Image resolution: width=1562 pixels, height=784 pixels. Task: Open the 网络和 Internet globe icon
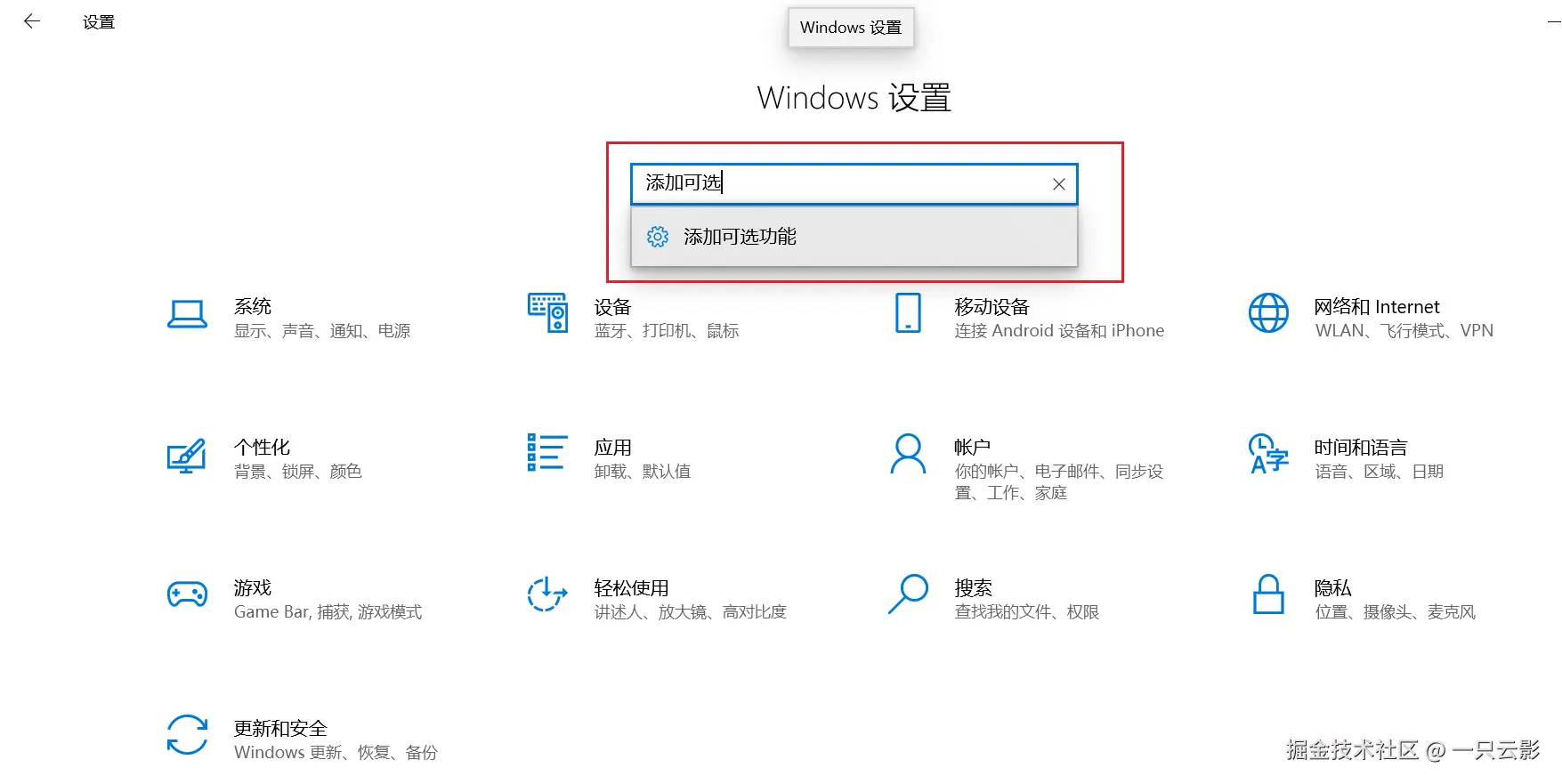(x=1268, y=313)
